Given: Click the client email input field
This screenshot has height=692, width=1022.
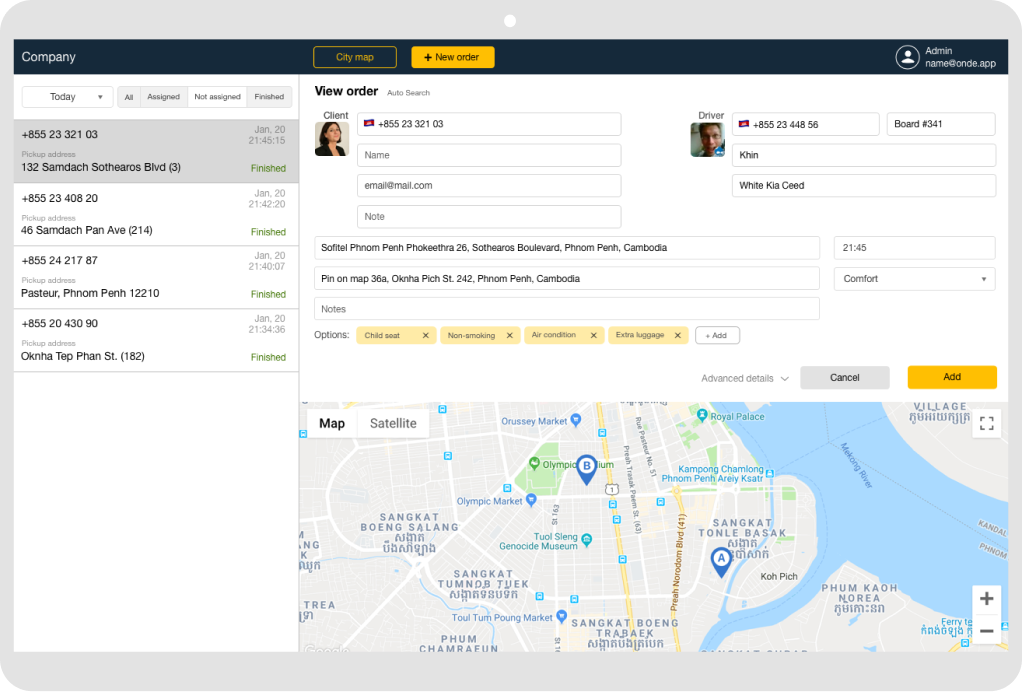Looking at the screenshot, I should pyautogui.click(x=489, y=186).
